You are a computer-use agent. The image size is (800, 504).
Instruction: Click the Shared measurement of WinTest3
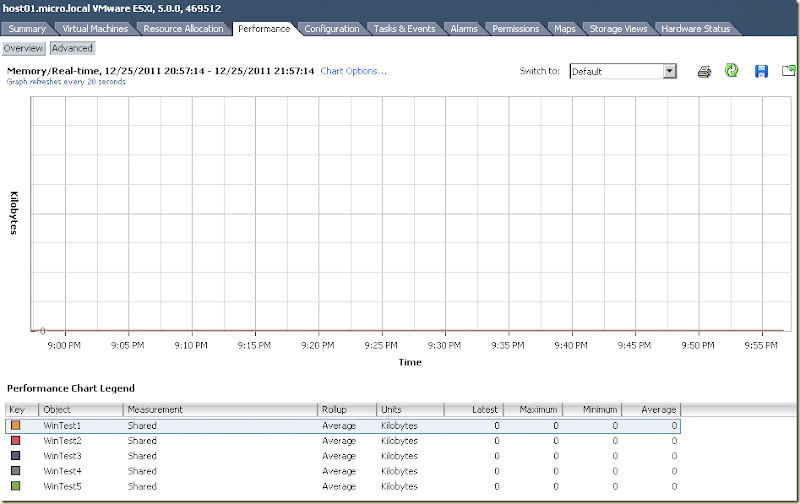(142, 456)
